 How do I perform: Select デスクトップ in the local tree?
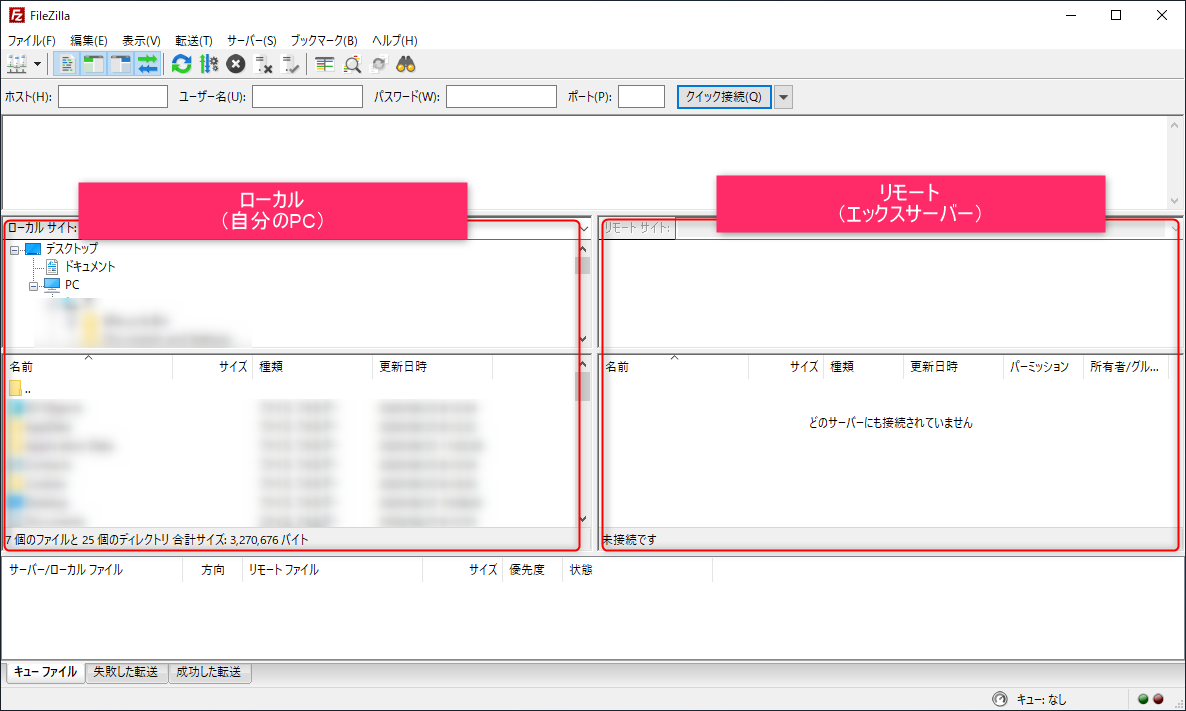click(x=71, y=248)
